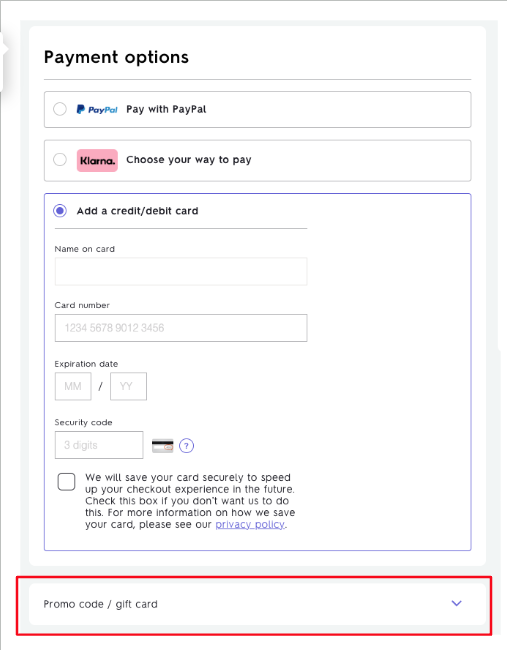Click the PayPal logo
This screenshot has width=507, height=650.
[97, 109]
